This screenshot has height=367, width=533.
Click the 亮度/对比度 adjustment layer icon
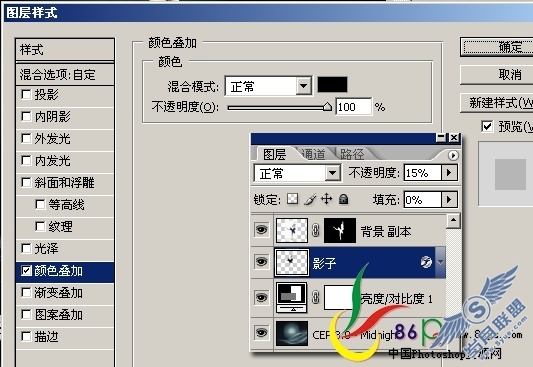(292, 298)
